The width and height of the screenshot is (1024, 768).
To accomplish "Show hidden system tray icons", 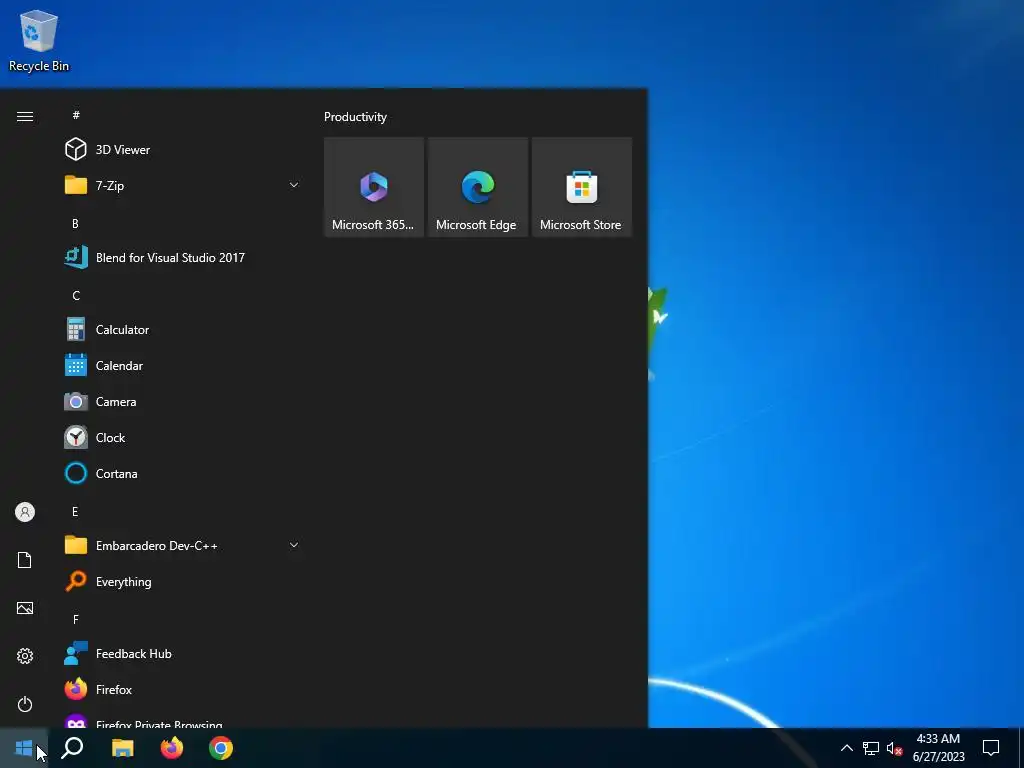I will click(846, 748).
